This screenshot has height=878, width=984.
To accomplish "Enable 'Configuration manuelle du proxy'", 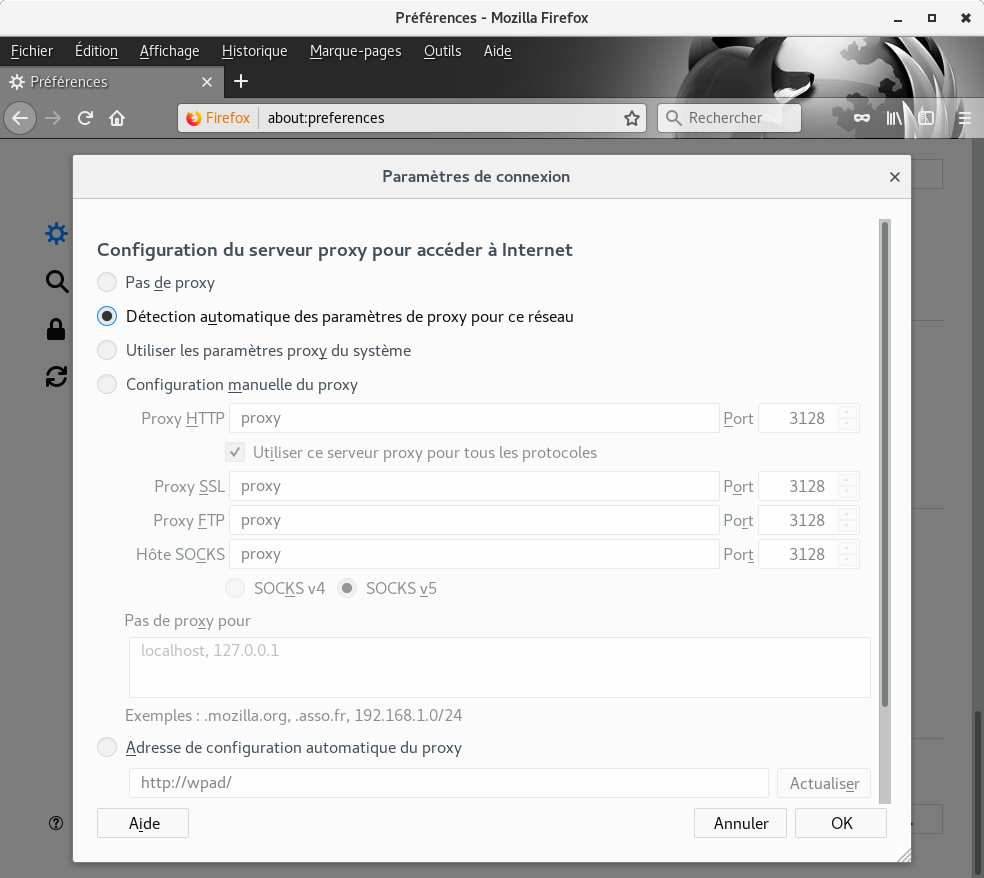I will (107, 384).
